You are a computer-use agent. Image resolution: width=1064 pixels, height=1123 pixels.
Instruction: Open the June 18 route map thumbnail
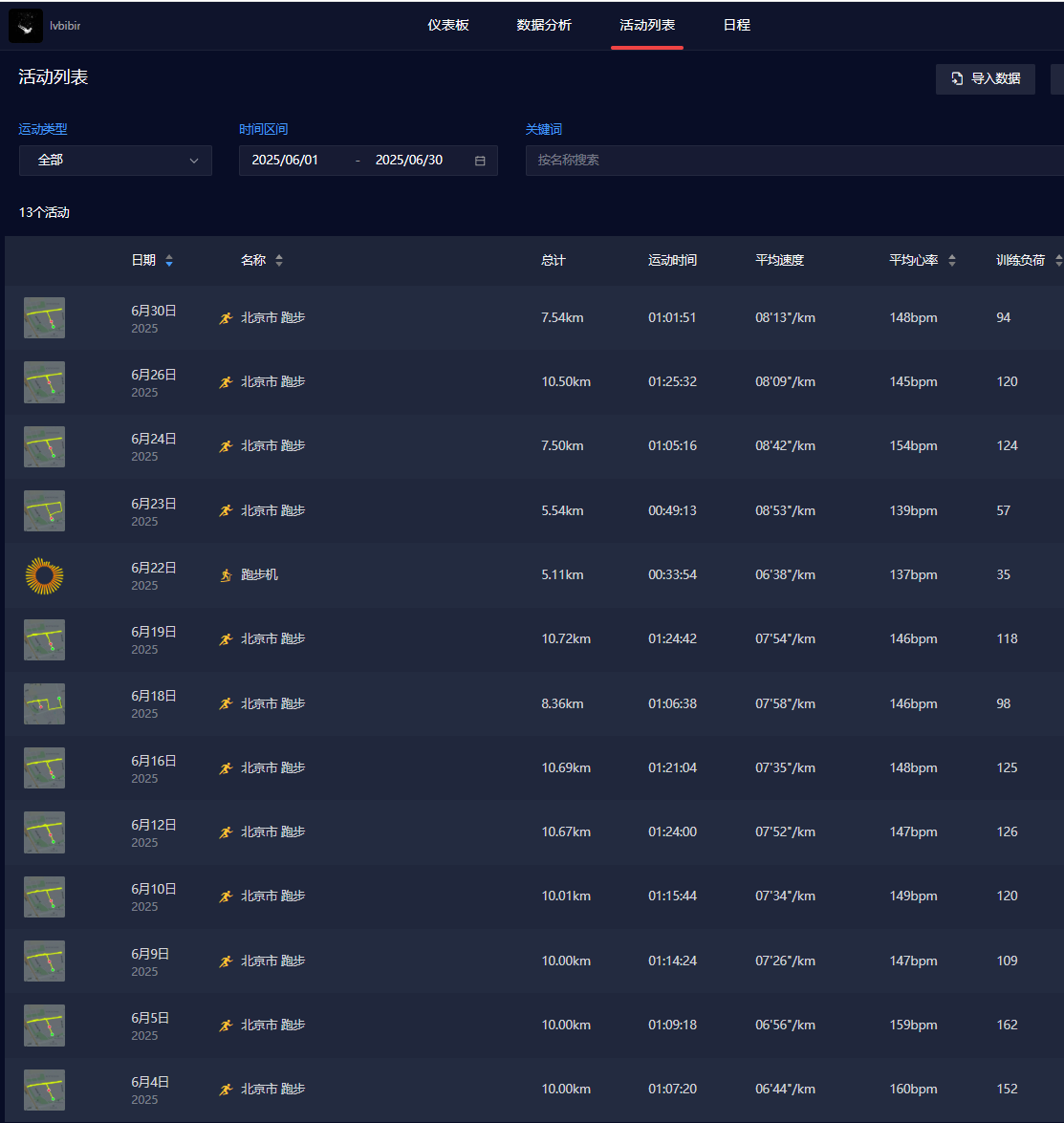(44, 703)
